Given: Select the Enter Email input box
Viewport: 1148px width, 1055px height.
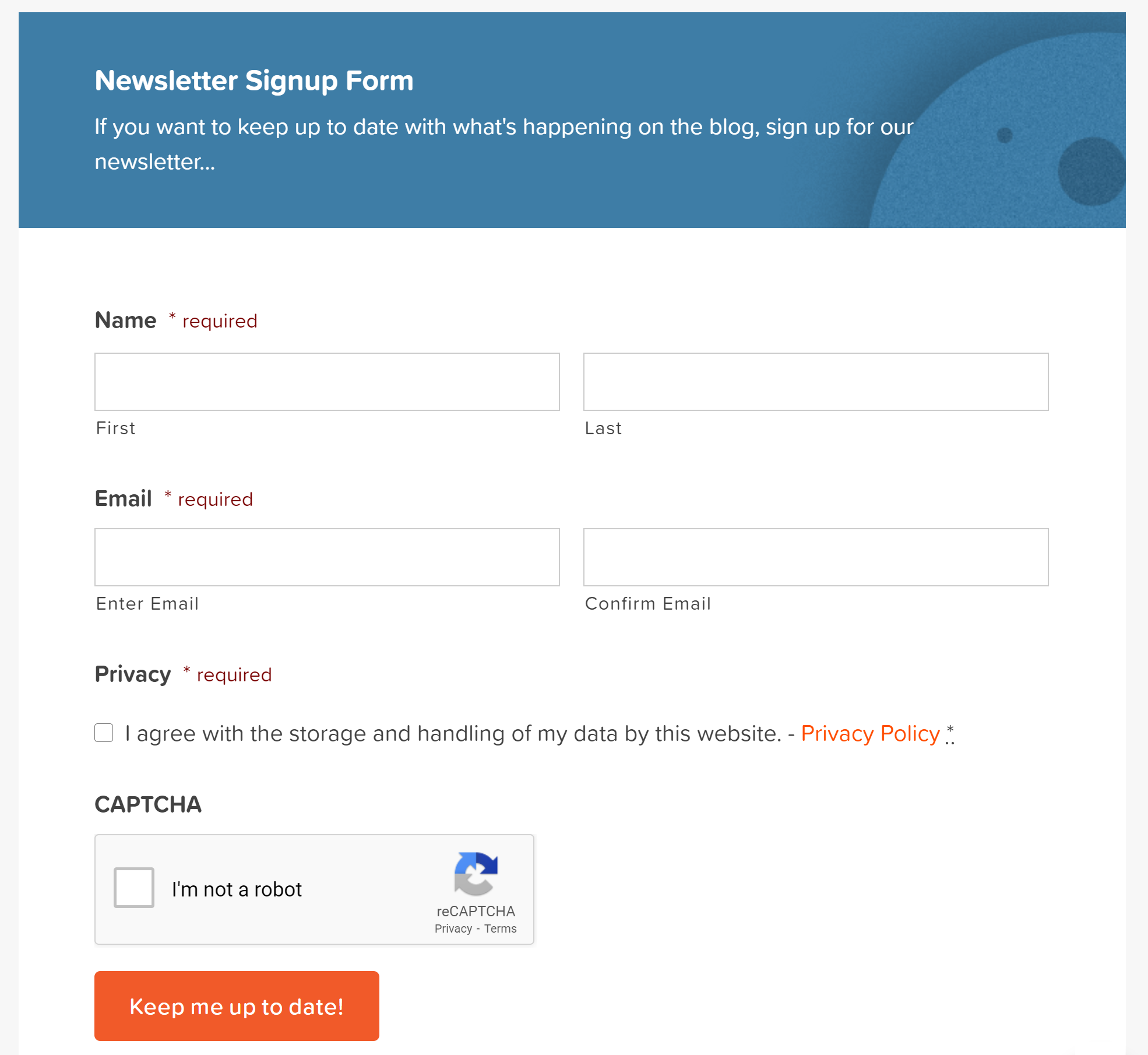Looking at the screenshot, I should coord(327,557).
